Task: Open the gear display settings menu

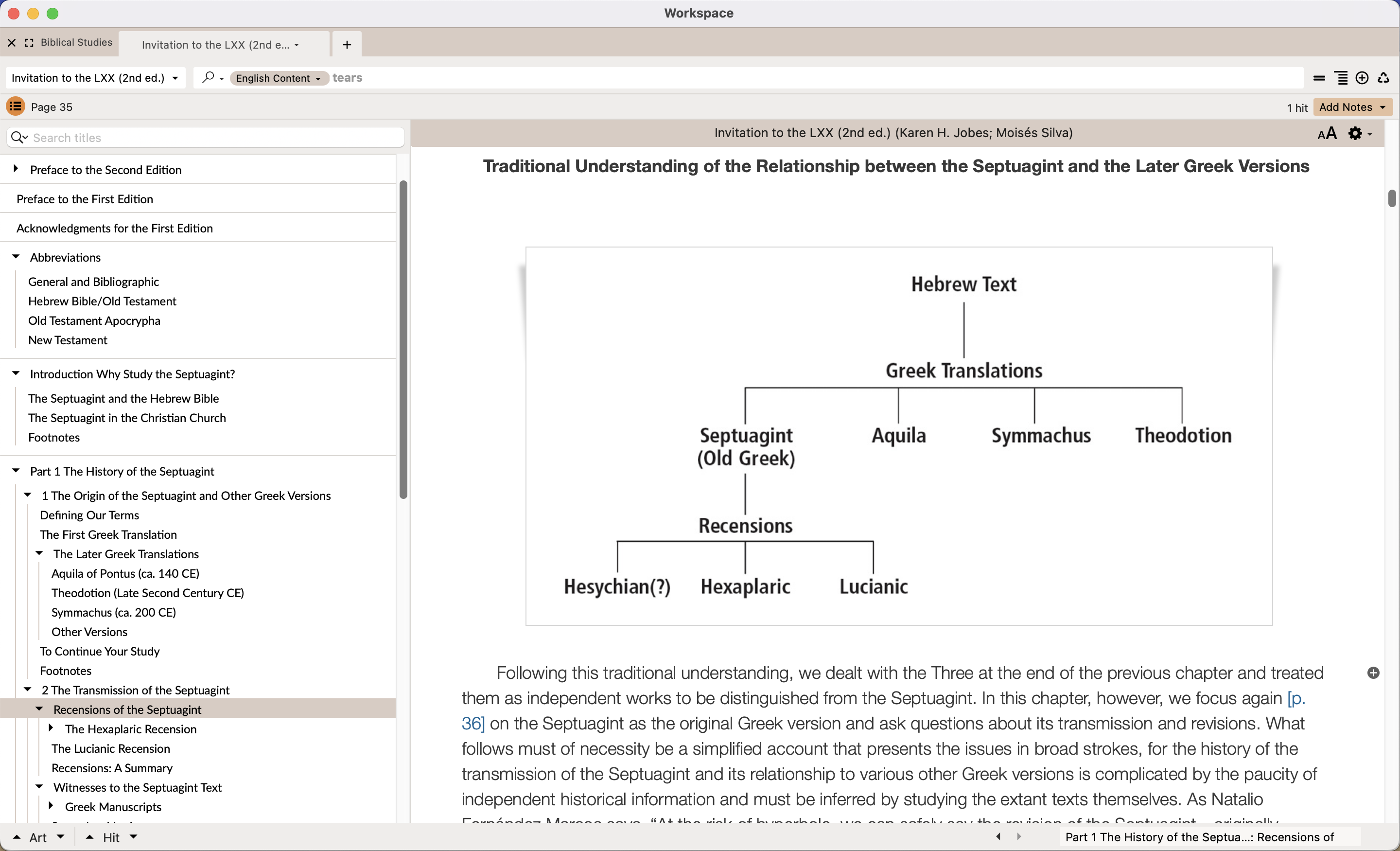Action: coord(1356,134)
